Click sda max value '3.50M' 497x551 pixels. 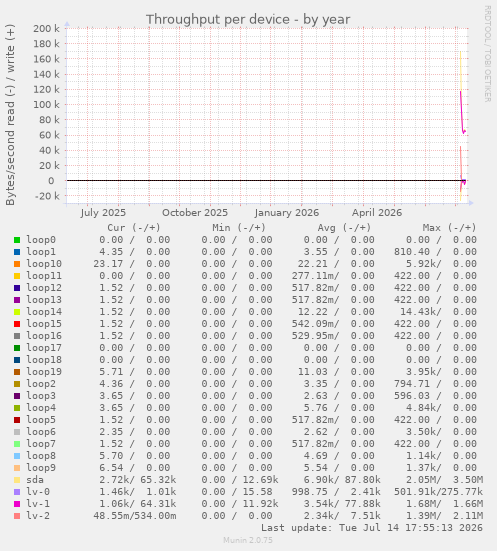[x=468, y=480]
